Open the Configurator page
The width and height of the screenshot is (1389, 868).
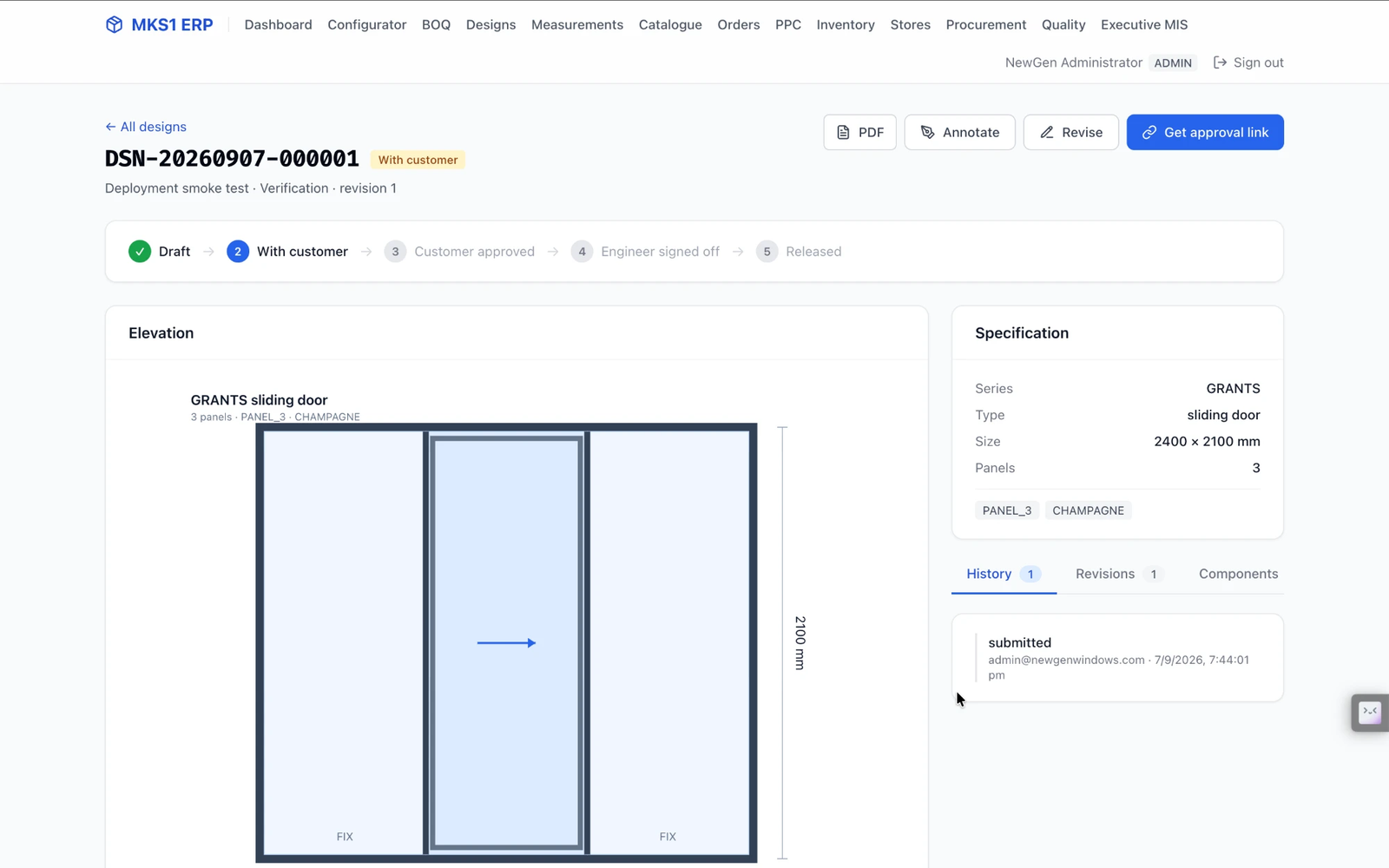367,24
